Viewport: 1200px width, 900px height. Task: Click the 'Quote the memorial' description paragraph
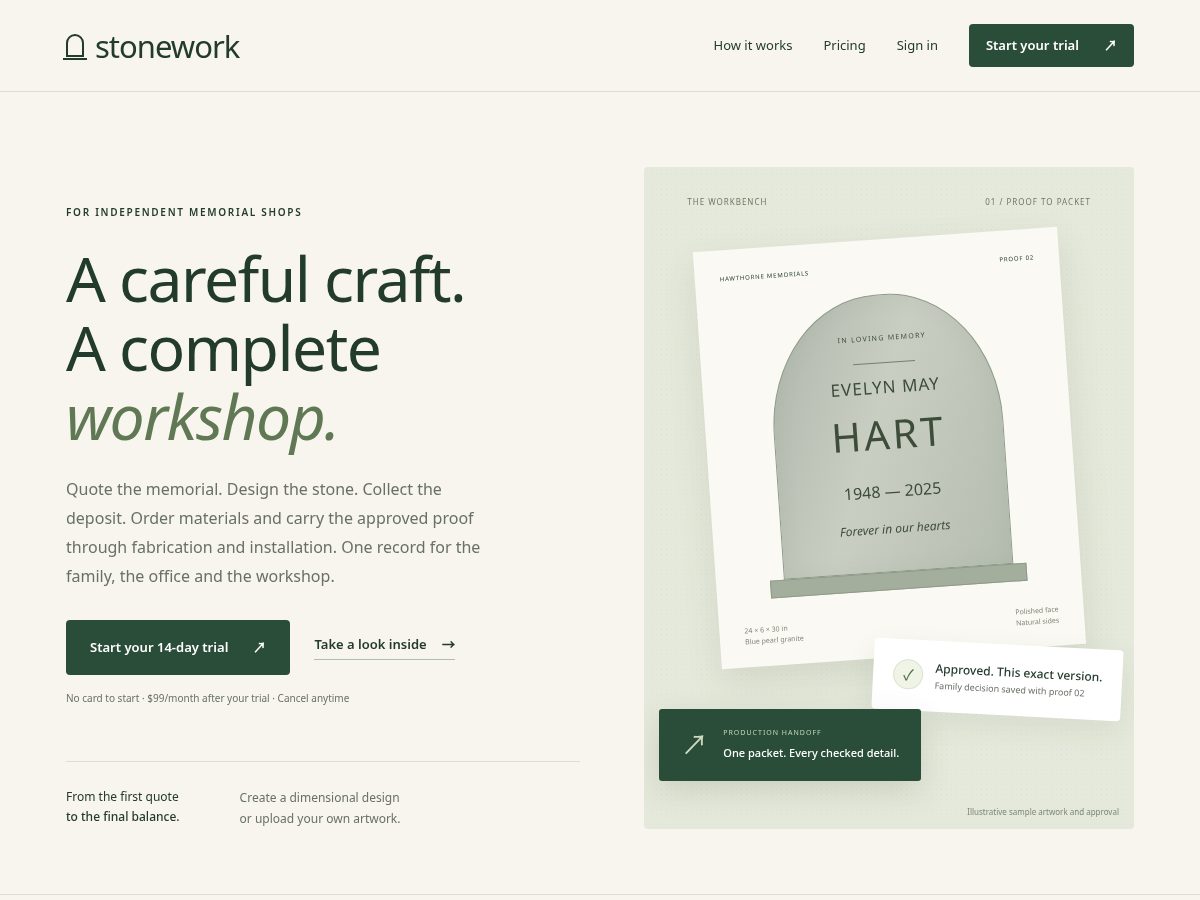[x=273, y=533]
